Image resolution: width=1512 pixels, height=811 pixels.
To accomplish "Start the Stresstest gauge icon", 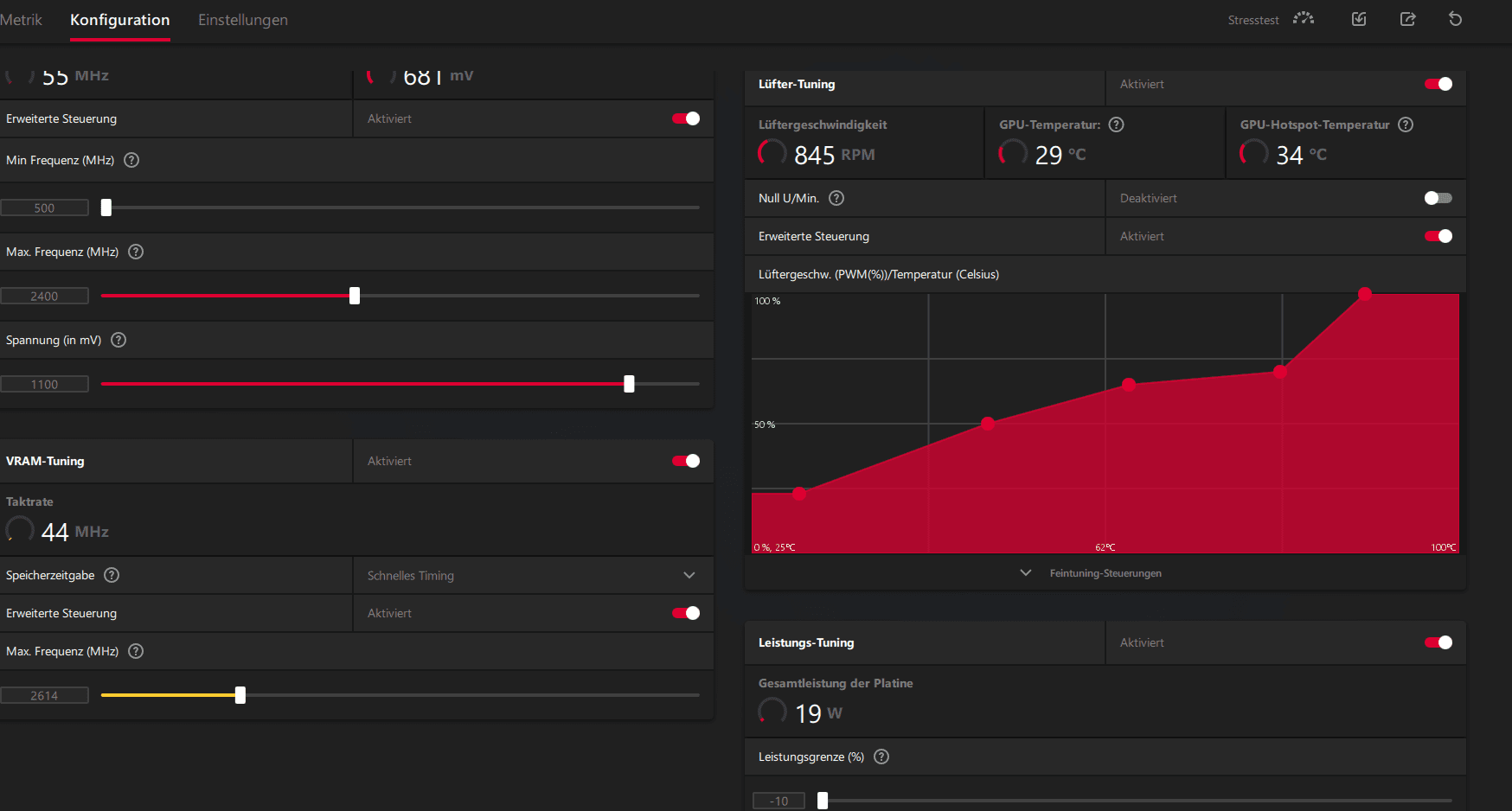I will click(x=1304, y=19).
